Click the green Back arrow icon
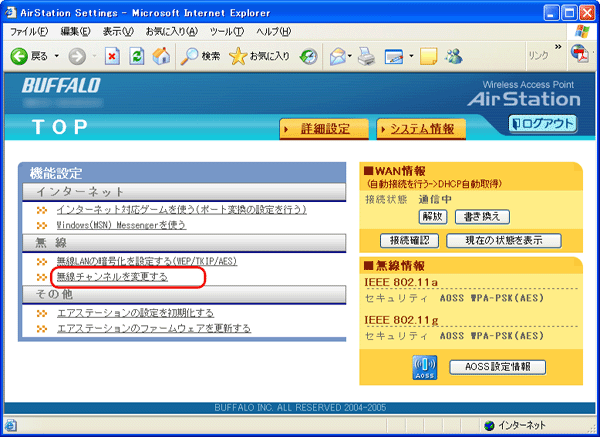Viewport: 600px width, 437px height. pos(19,56)
